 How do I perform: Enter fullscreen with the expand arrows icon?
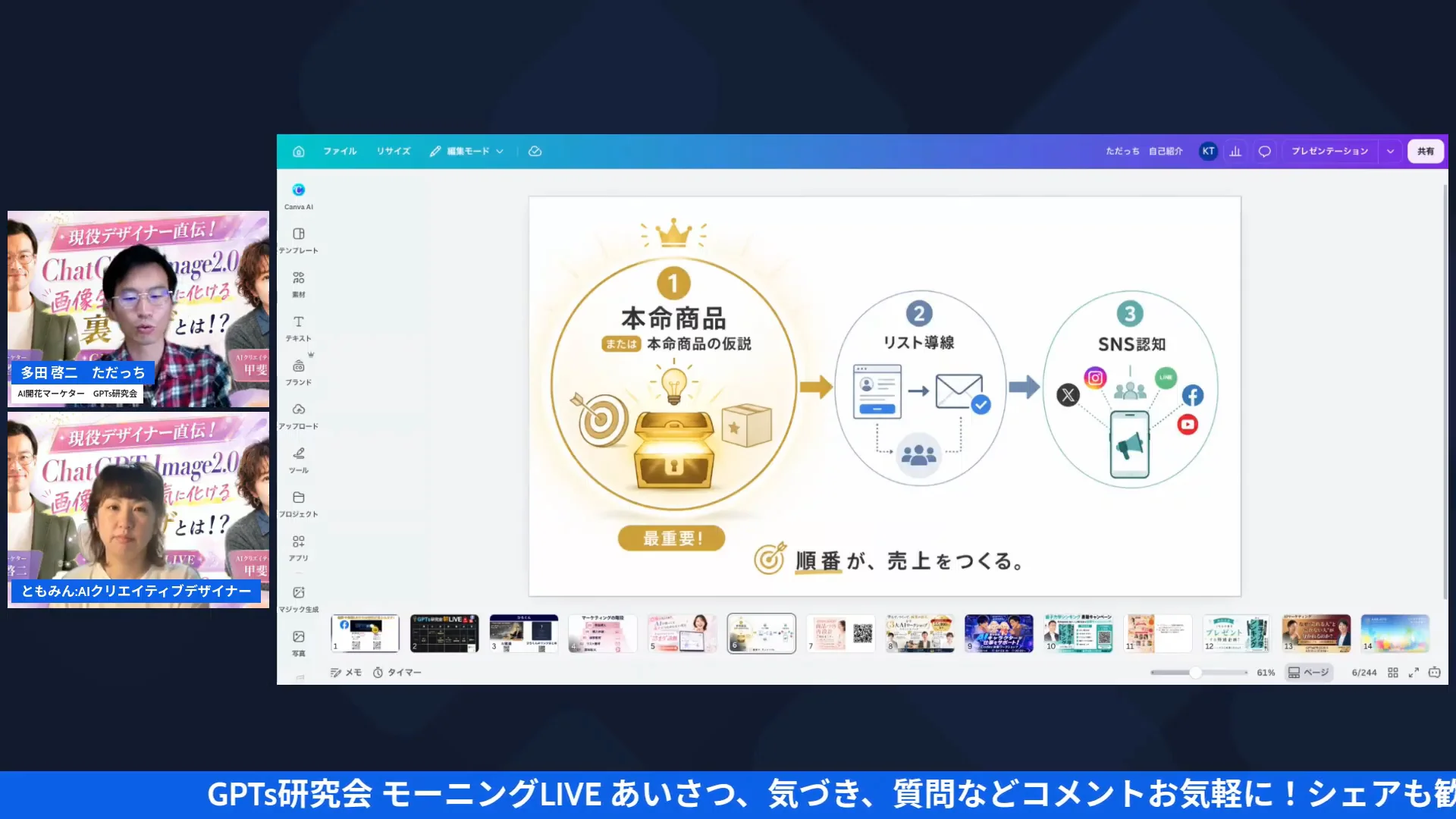click(1414, 673)
